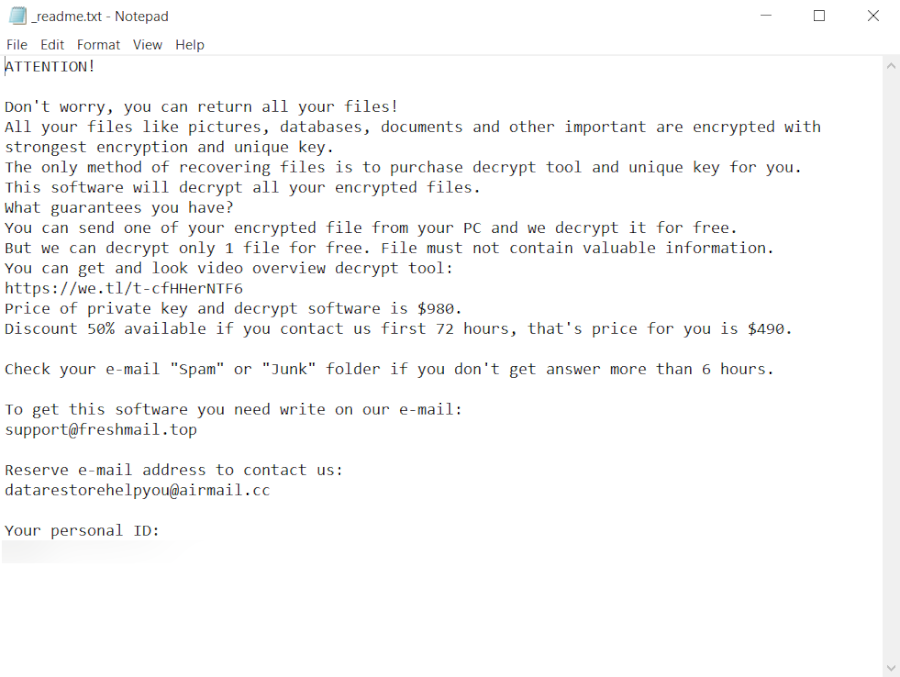The width and height of the screenshot is (900, 677).
Task: Click the blurred personal ID value
Action: tap(80, 551)
